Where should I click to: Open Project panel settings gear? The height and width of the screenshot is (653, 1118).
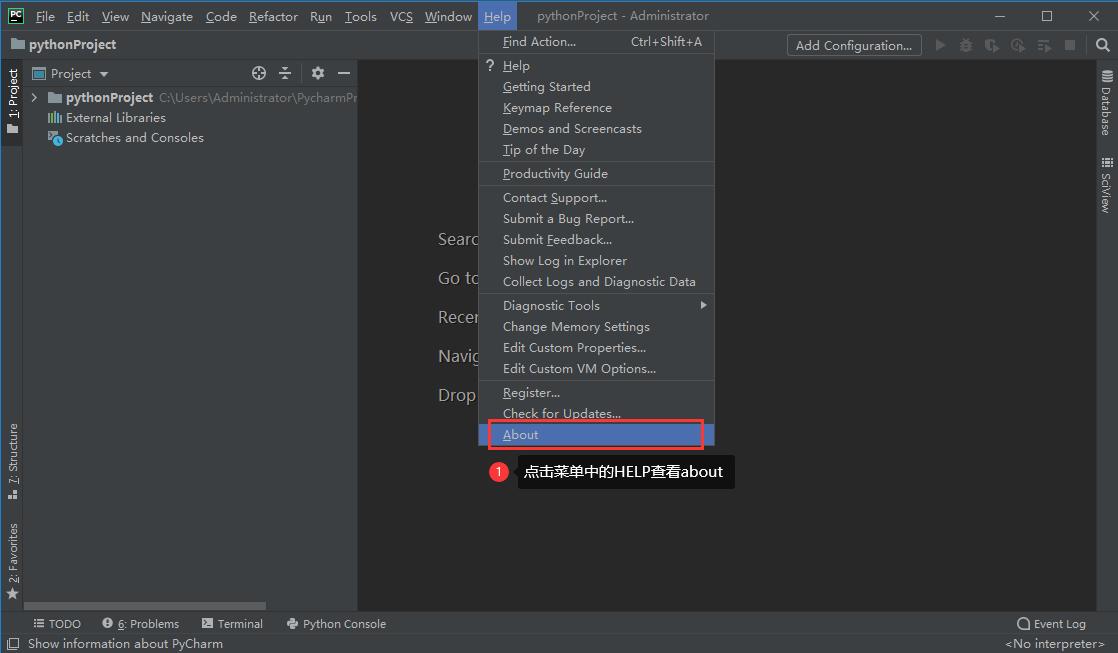pyautogui.click(x=318, y=73)
